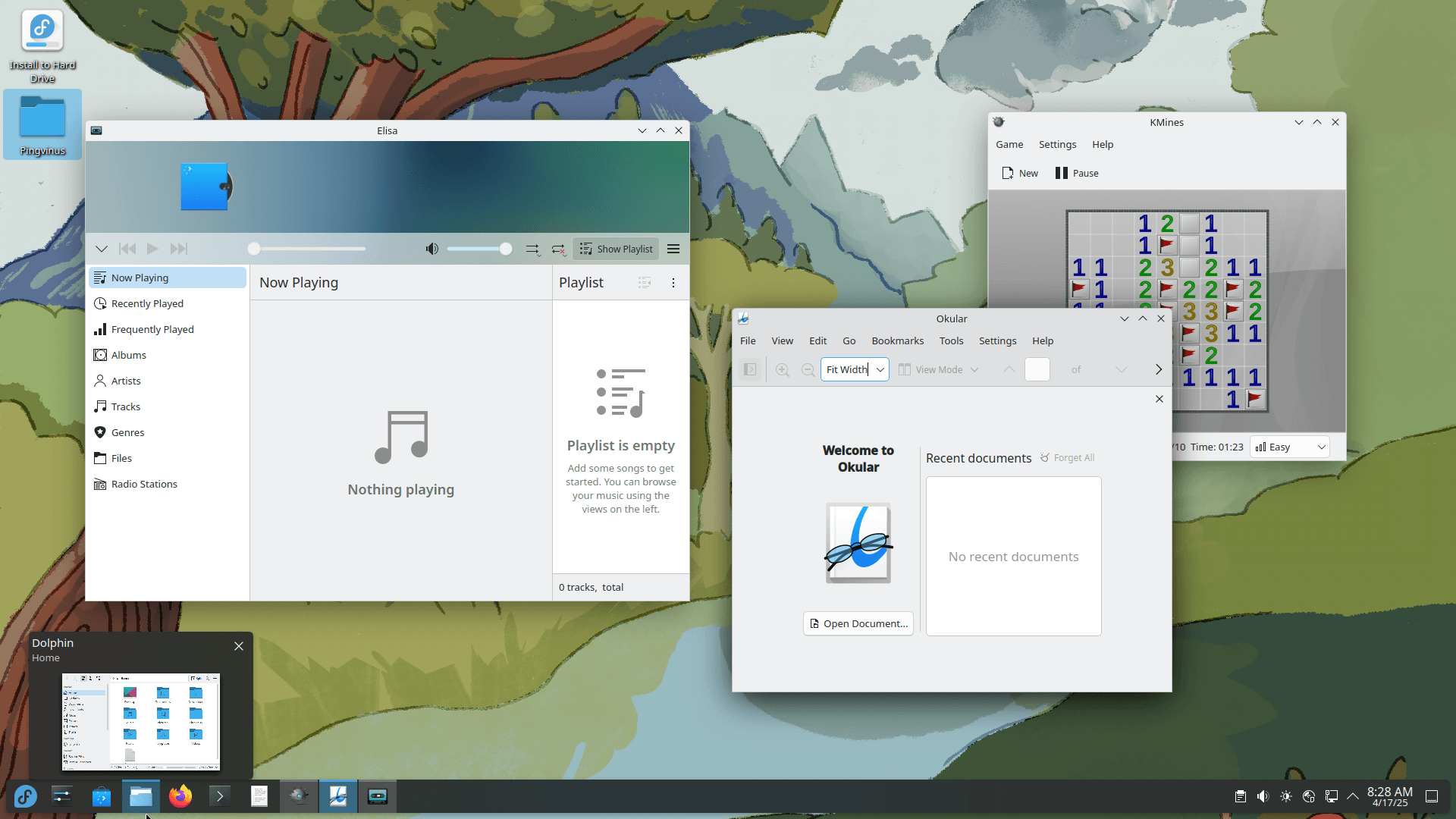The height and width of the screenshot is (819, 1456).
Task: Open the Game menu in KMines
Action: coord(1009,144)
